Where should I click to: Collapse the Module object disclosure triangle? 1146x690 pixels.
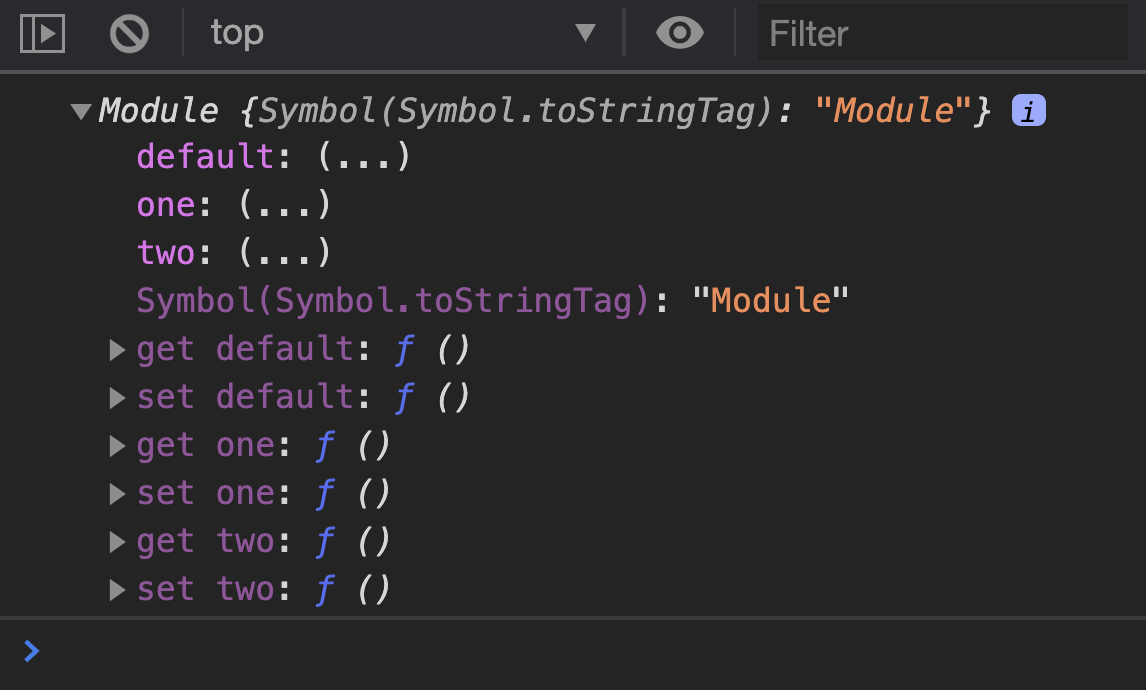pyautogui.click(x=82, y=111)
